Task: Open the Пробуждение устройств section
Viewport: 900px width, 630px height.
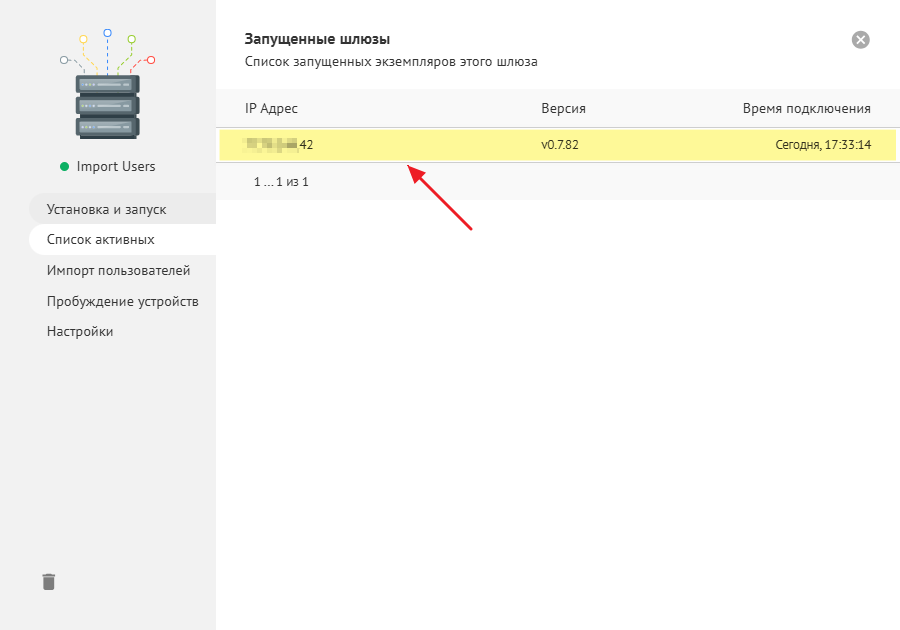Action: click(122, 301)
